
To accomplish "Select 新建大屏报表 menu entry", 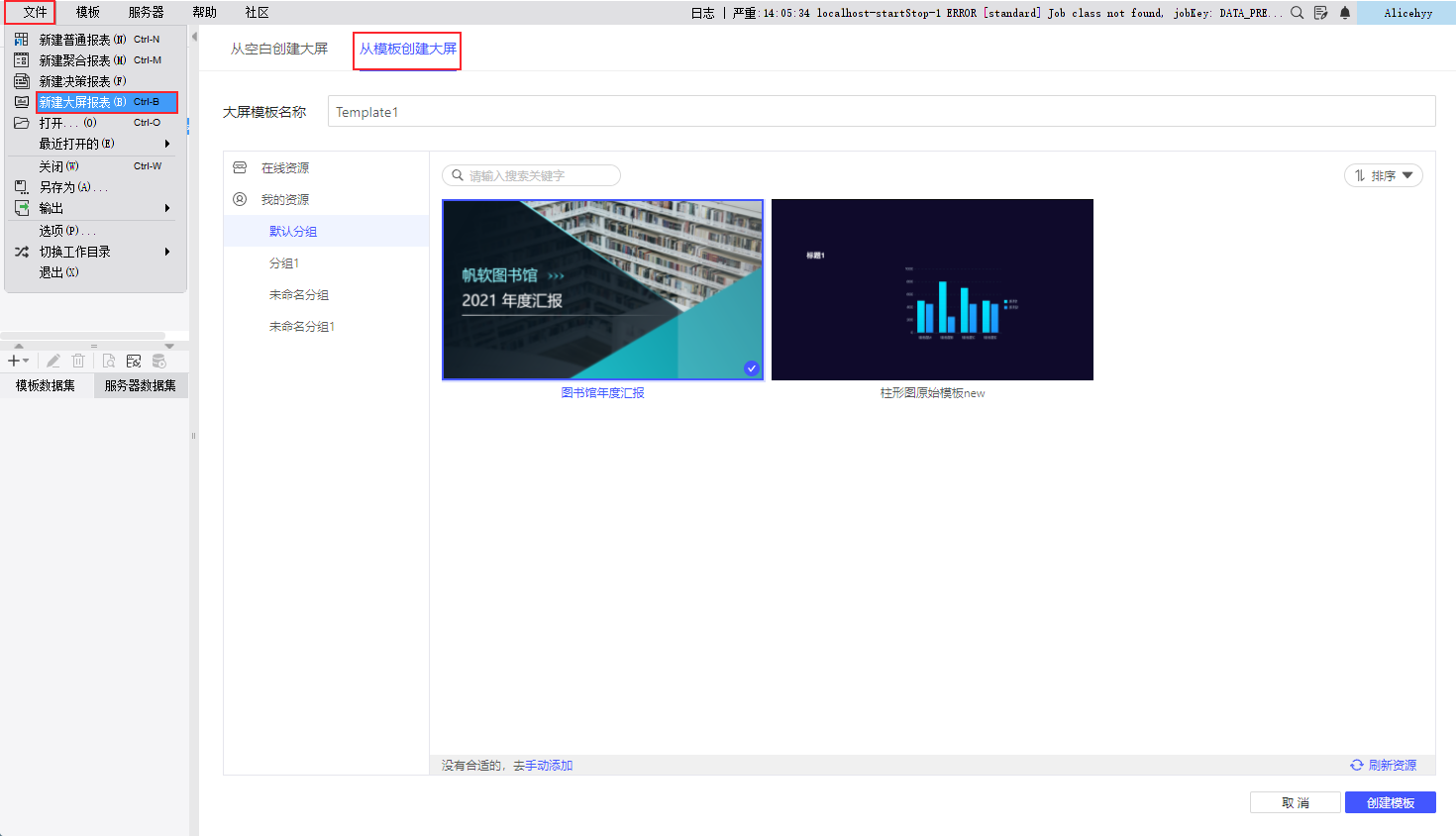I will [x=106, y=102].
